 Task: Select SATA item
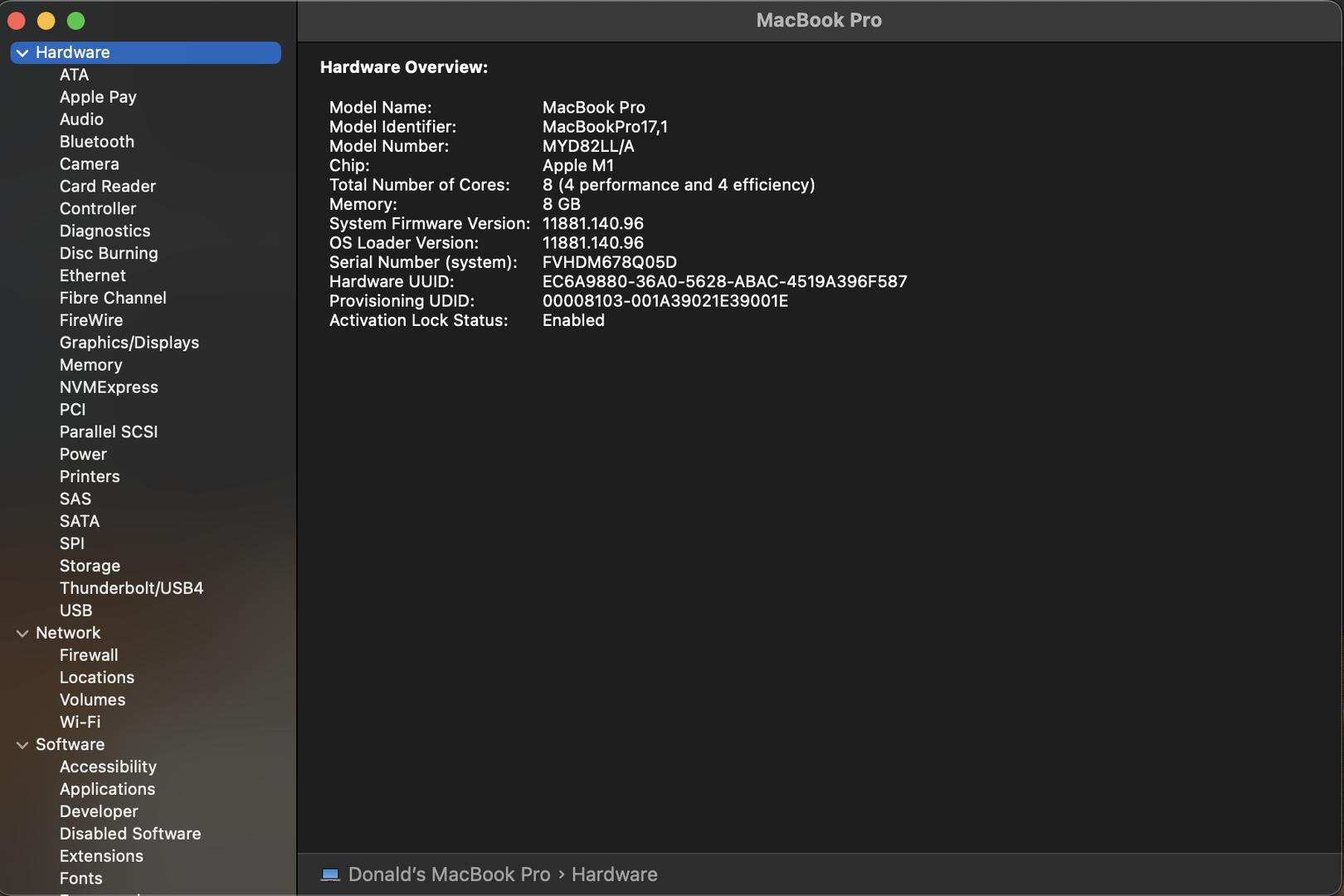coord(80,522)
